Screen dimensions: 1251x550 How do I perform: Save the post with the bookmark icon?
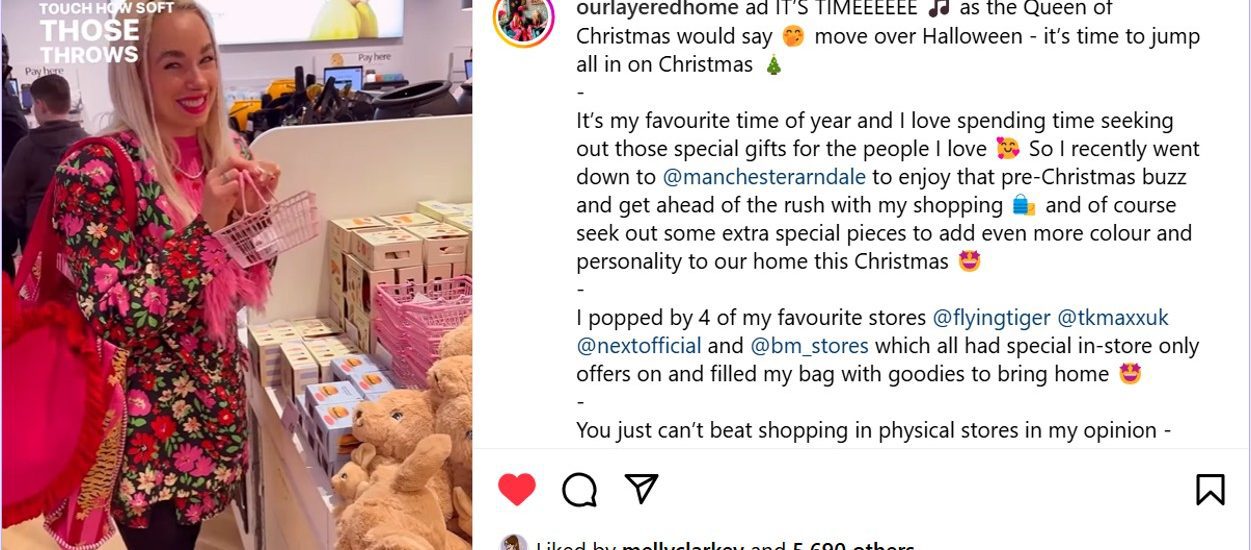[1210, 489]
